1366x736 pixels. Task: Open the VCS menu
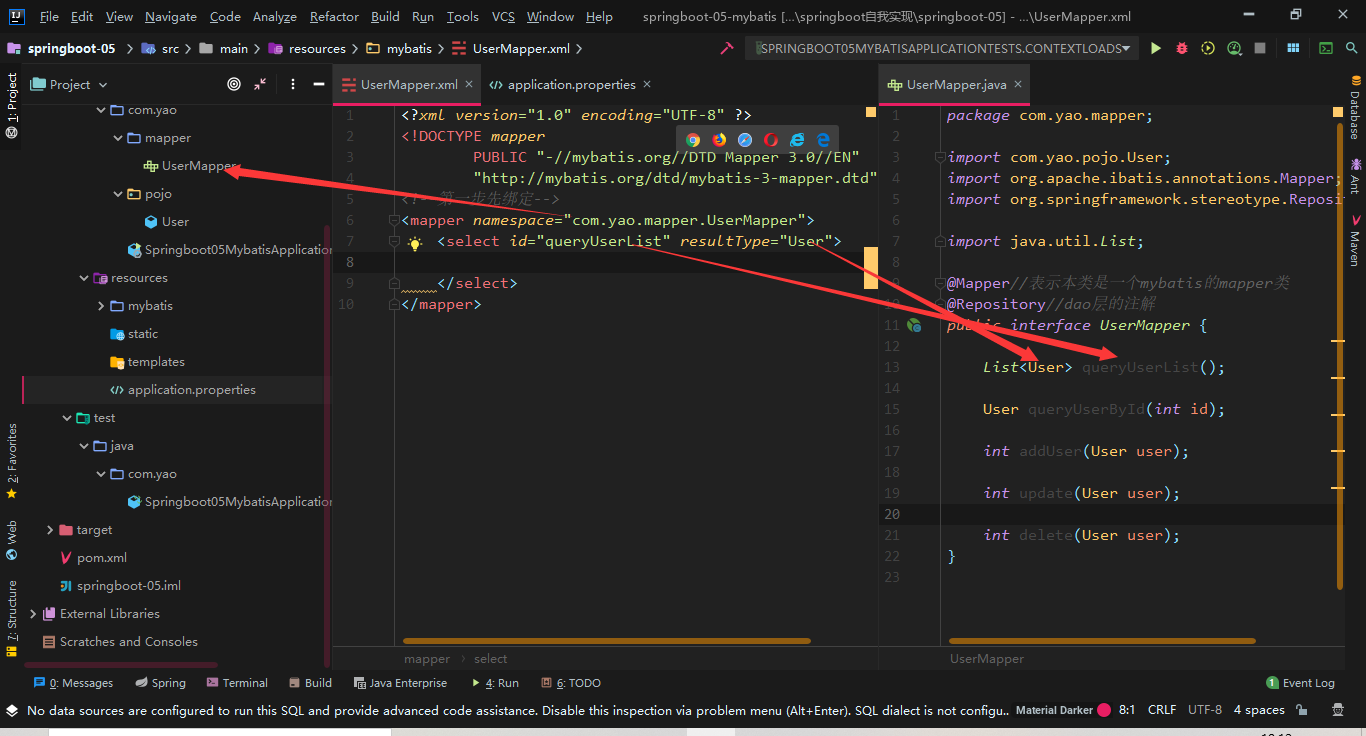pyautogui.click(x=503, y=17)
